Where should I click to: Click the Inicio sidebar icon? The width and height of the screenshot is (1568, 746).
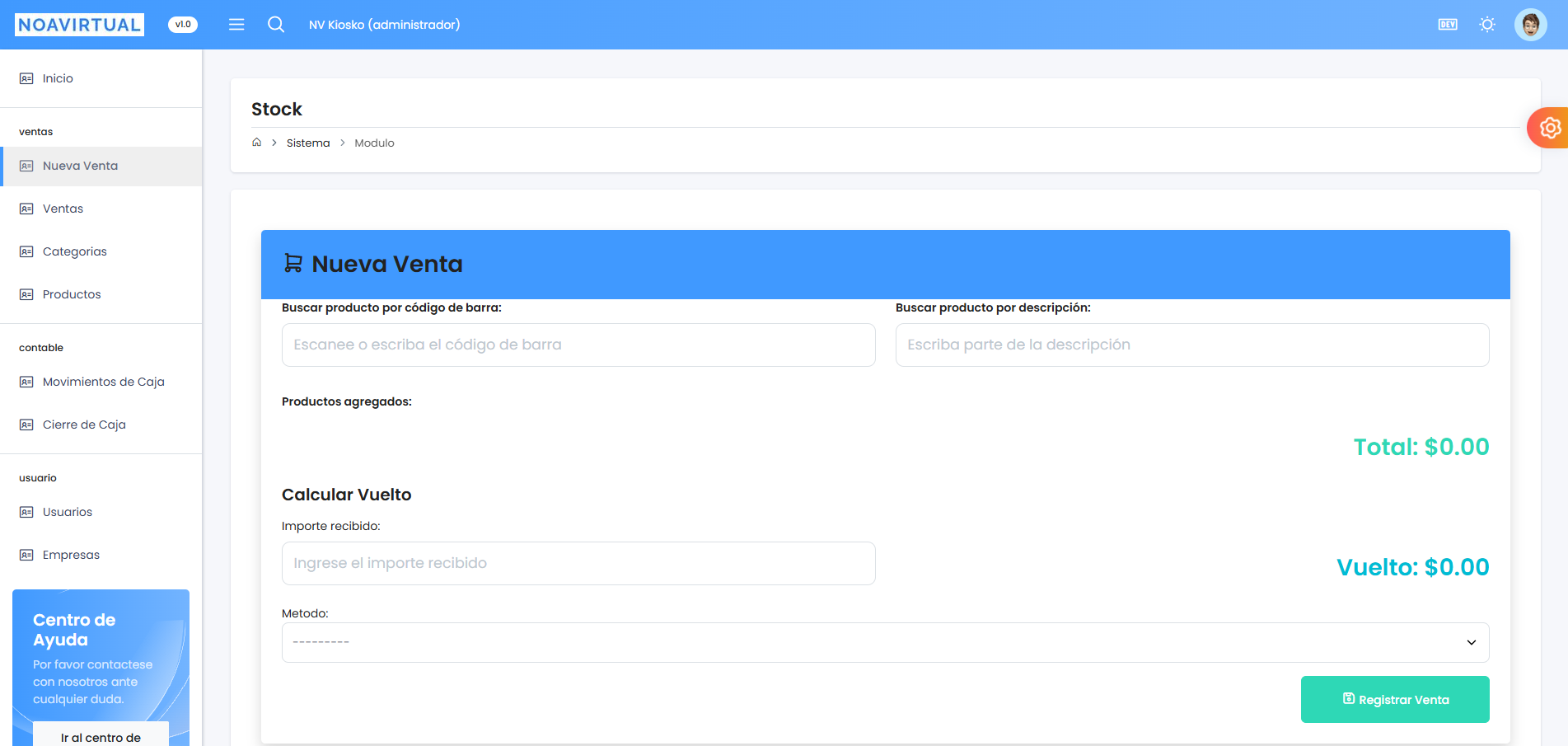pos(26,78)
